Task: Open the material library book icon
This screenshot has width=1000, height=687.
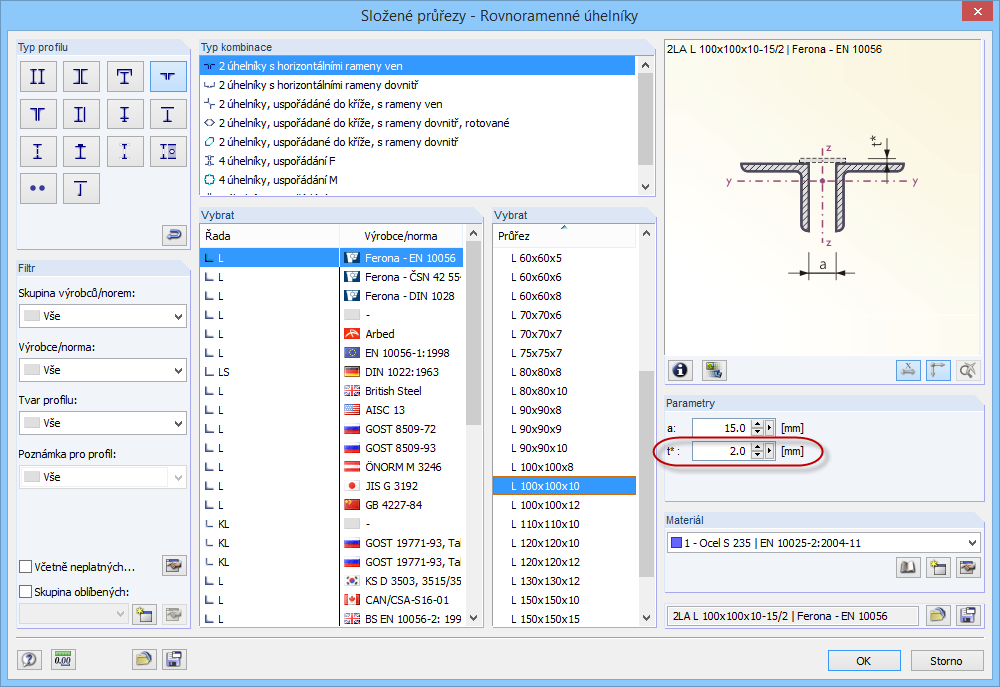Action: [908, 567]
